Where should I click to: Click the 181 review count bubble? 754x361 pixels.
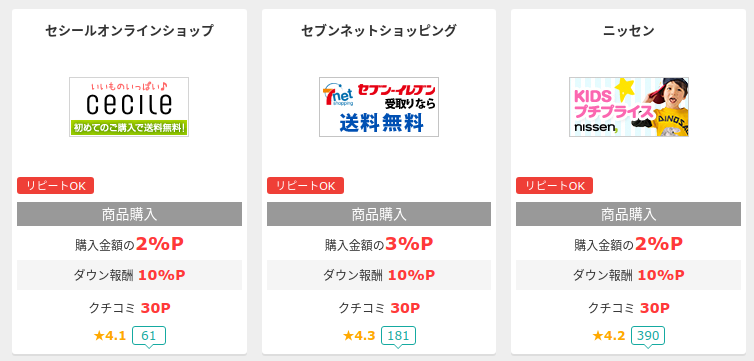pos(398,336)
